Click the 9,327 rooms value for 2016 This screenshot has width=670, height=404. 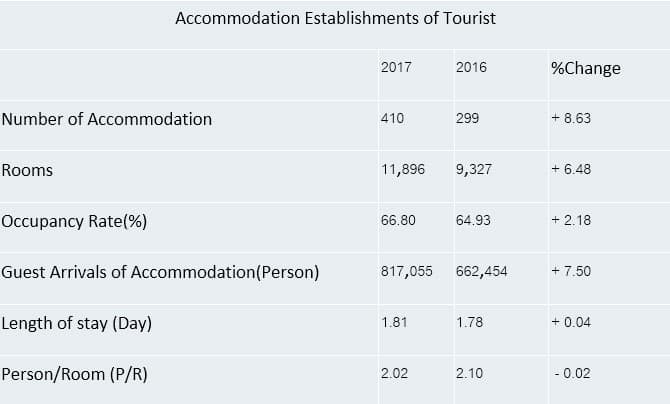[474, 169]
